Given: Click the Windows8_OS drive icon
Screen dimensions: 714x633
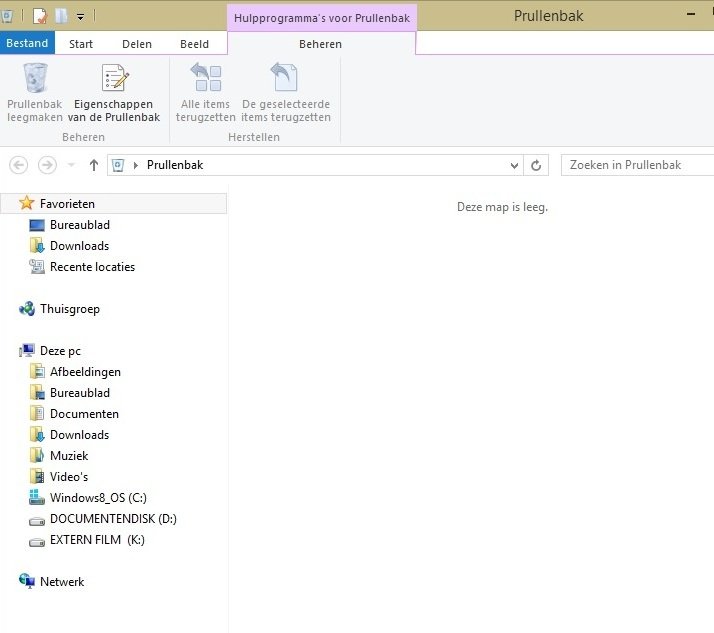Looking at the screenshot, I should coord(37,497).
